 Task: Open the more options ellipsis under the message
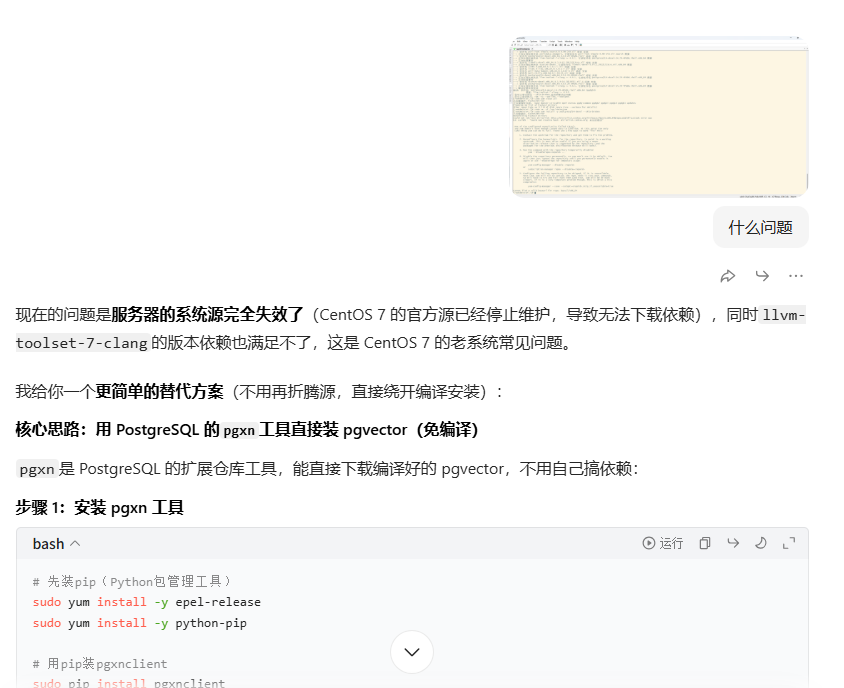pos(796,276)
